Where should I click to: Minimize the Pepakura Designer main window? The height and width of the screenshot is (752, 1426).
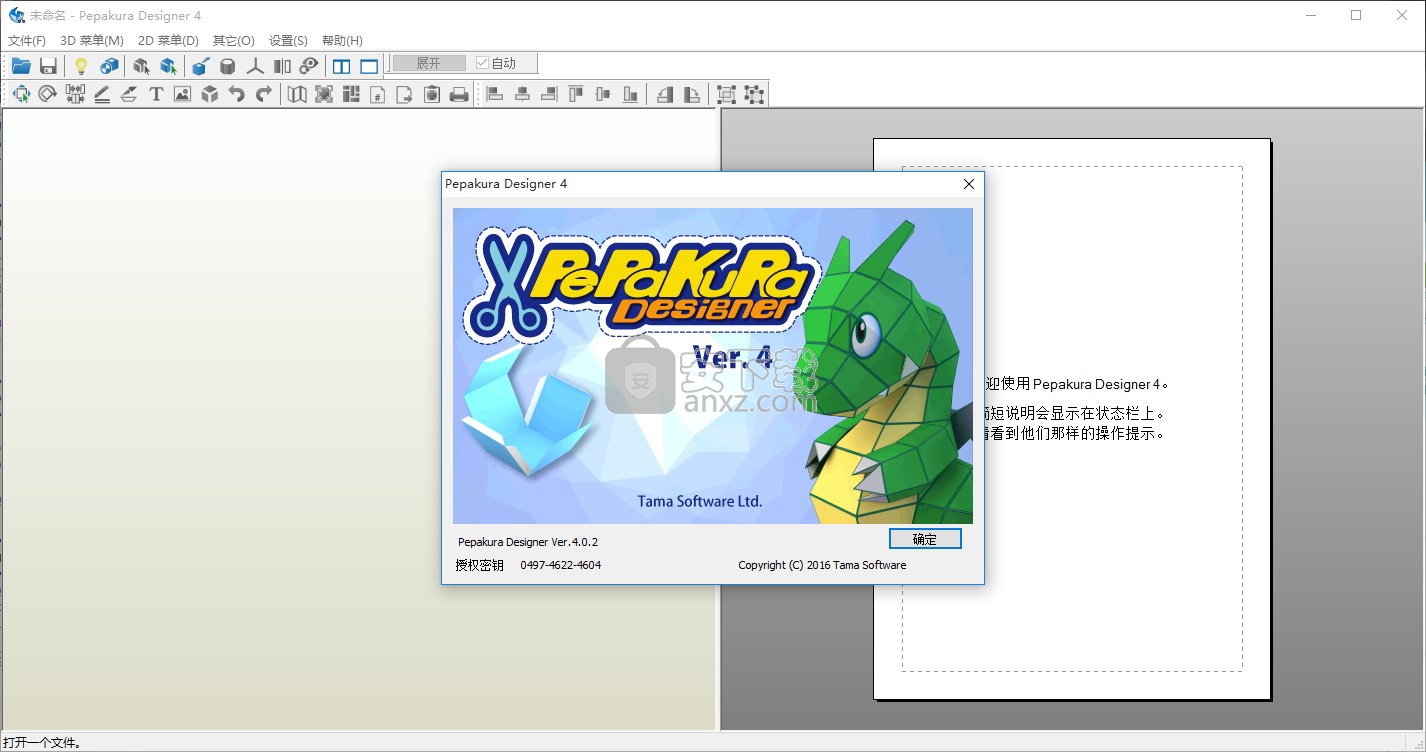1310,15
